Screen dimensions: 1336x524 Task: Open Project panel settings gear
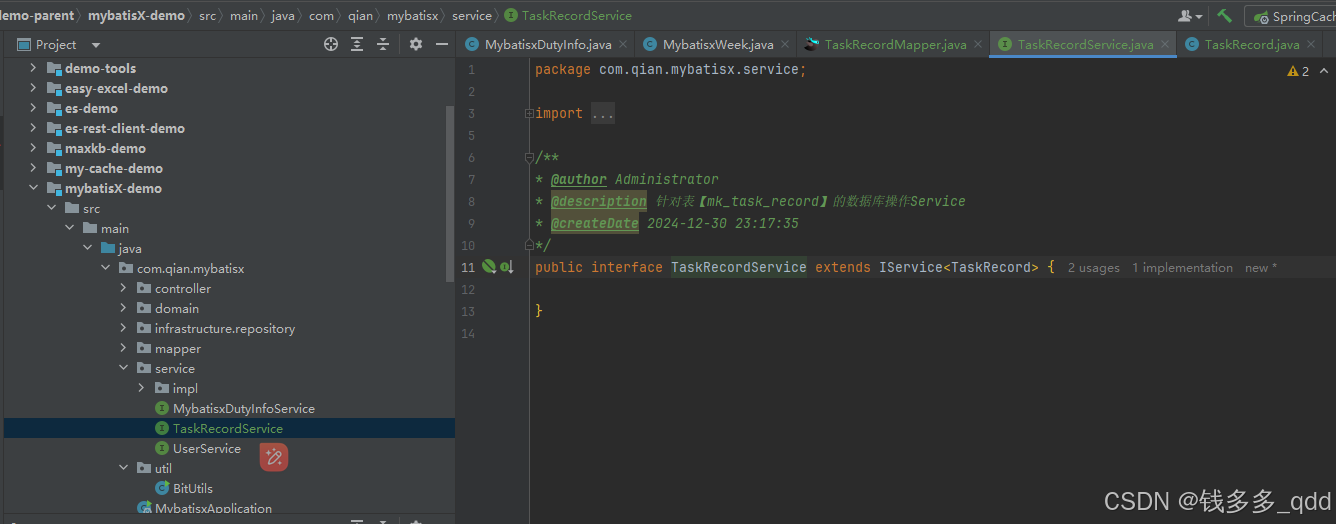[x=416, y=44]
